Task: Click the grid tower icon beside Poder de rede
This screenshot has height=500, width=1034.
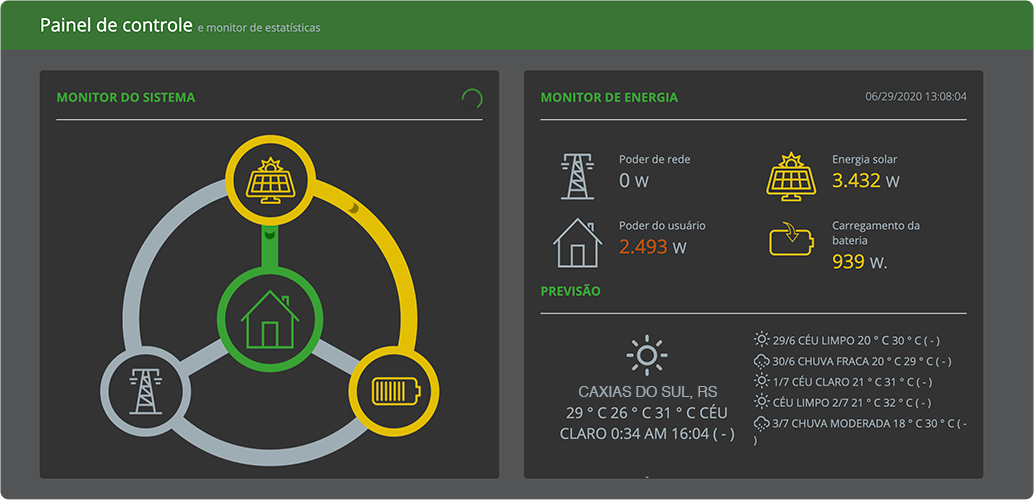Action: coord(577,175)
